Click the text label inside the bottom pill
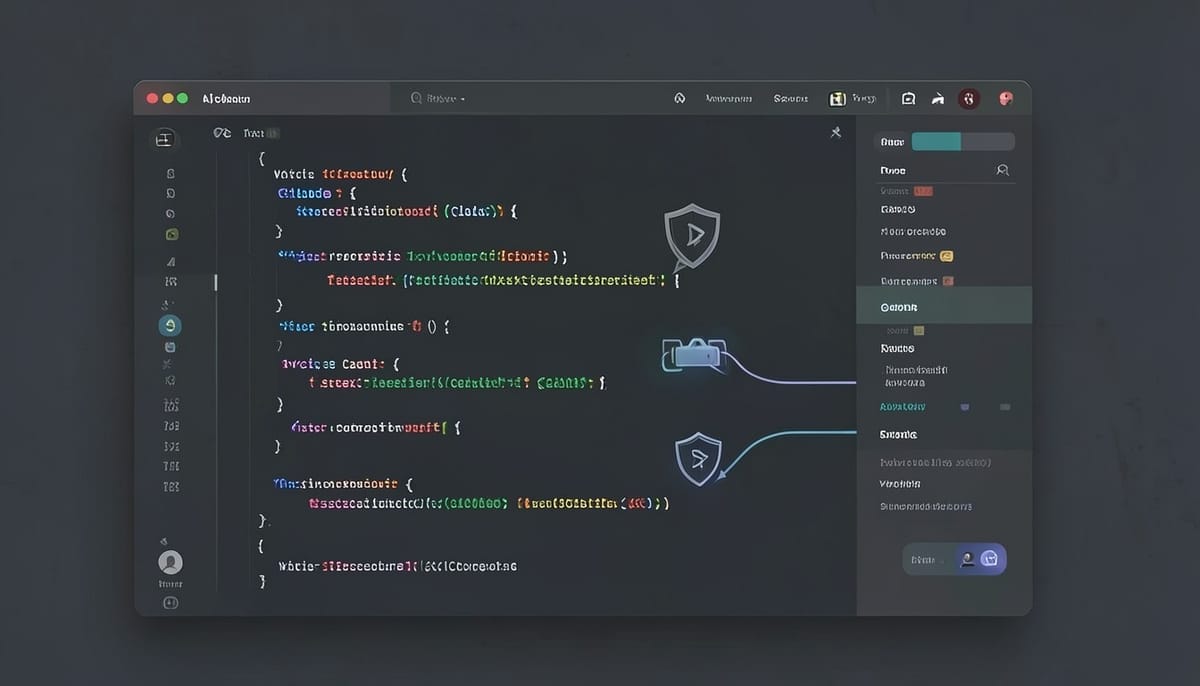Image resolution: width=1200 pixels, height=686 pixels. point(923,560)
